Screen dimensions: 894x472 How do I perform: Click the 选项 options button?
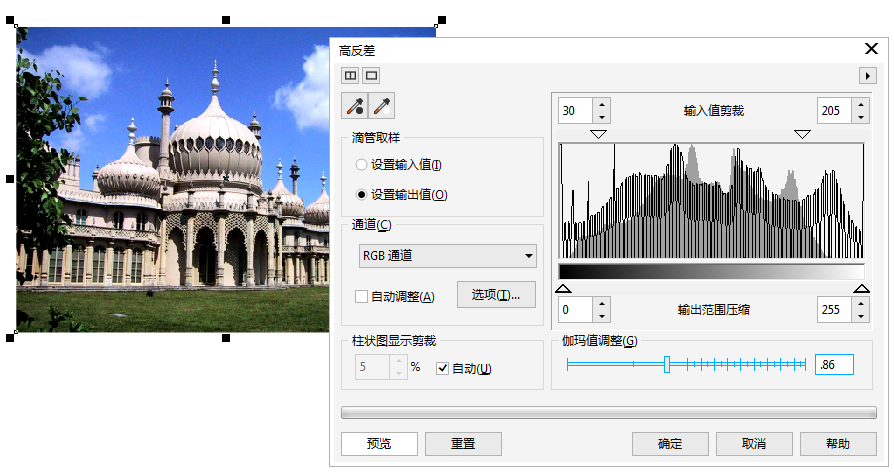[496, 295]
